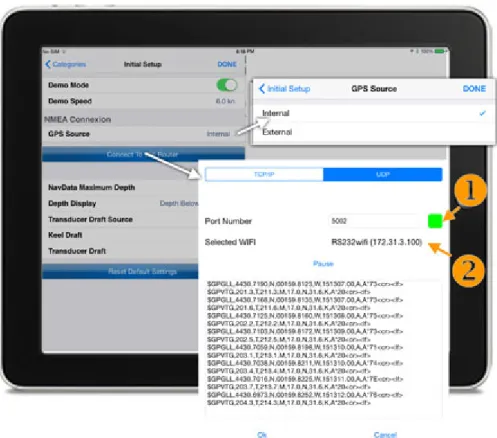497x438 pixels.
Task: Click Cancel in connection dialog
Action: [385, 434]
